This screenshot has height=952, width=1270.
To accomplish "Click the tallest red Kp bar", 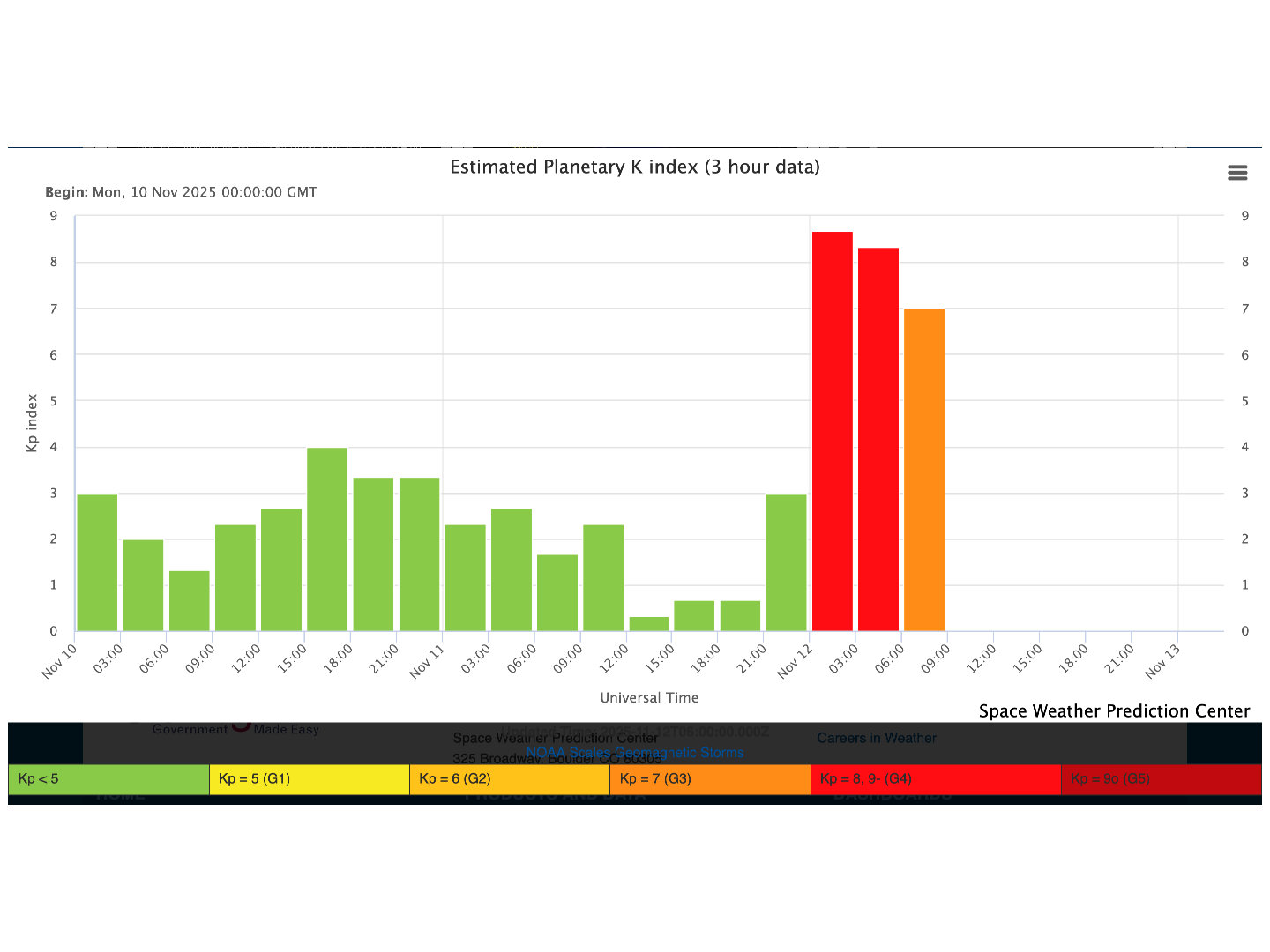I will (832, 431).
